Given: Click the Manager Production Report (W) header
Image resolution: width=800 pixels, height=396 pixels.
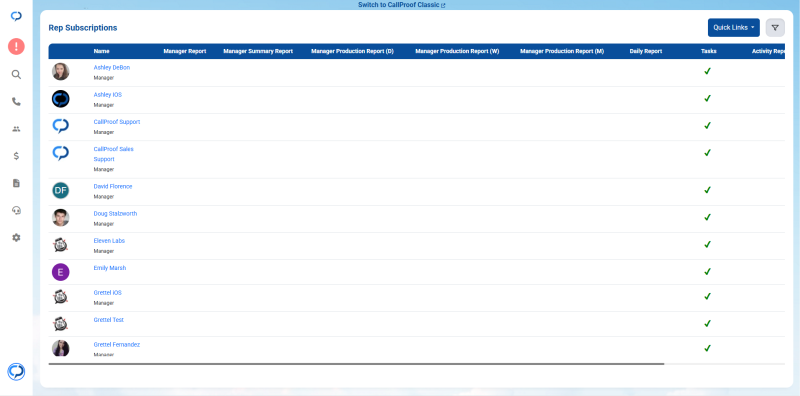Looking at the screenshot, I should tap(457, 52).
